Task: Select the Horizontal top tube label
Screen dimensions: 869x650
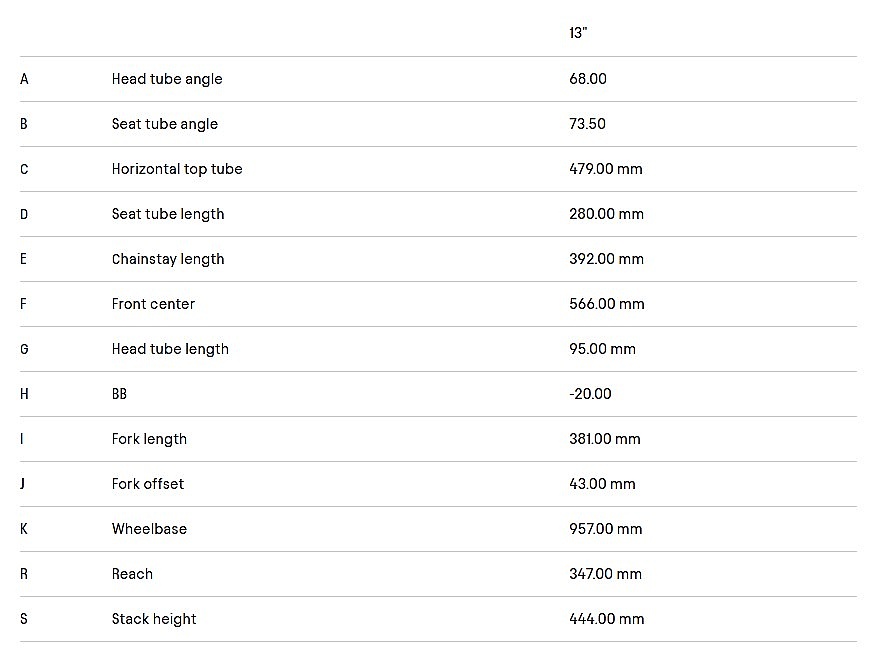Action: [x=177, y=169]
